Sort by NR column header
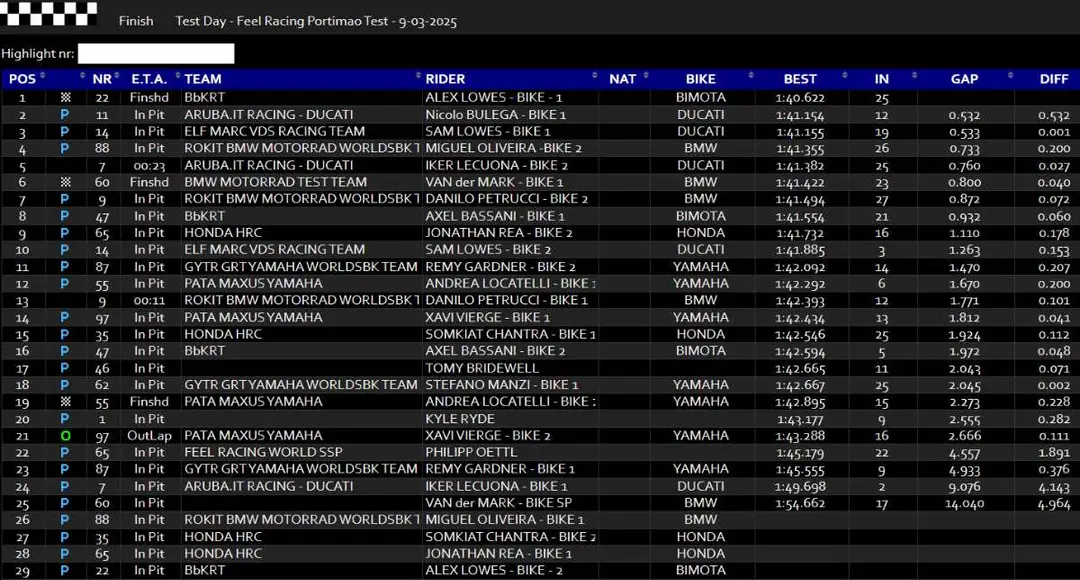This screenshot has height=580, width=1080. click(102, 79)
